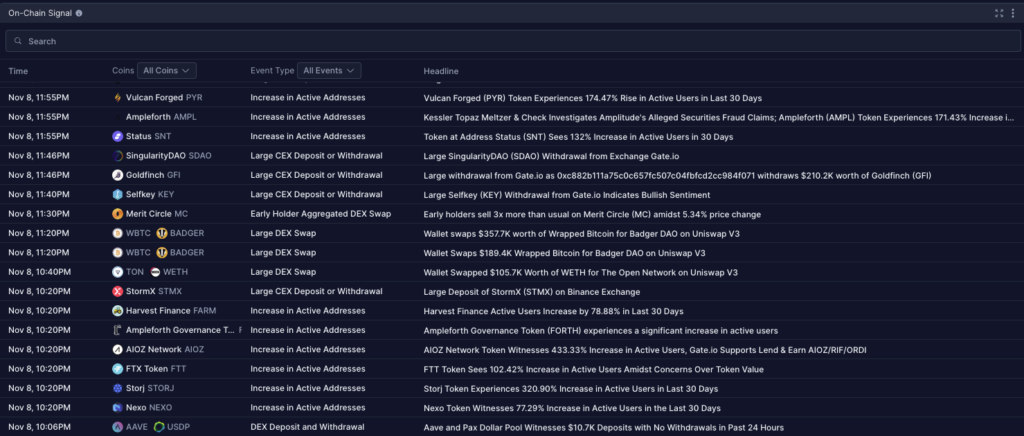Viewport: 1024px width, 436px height.
Task: Click the Selfkey KEY coin icon
Action: tap(118, 195)
